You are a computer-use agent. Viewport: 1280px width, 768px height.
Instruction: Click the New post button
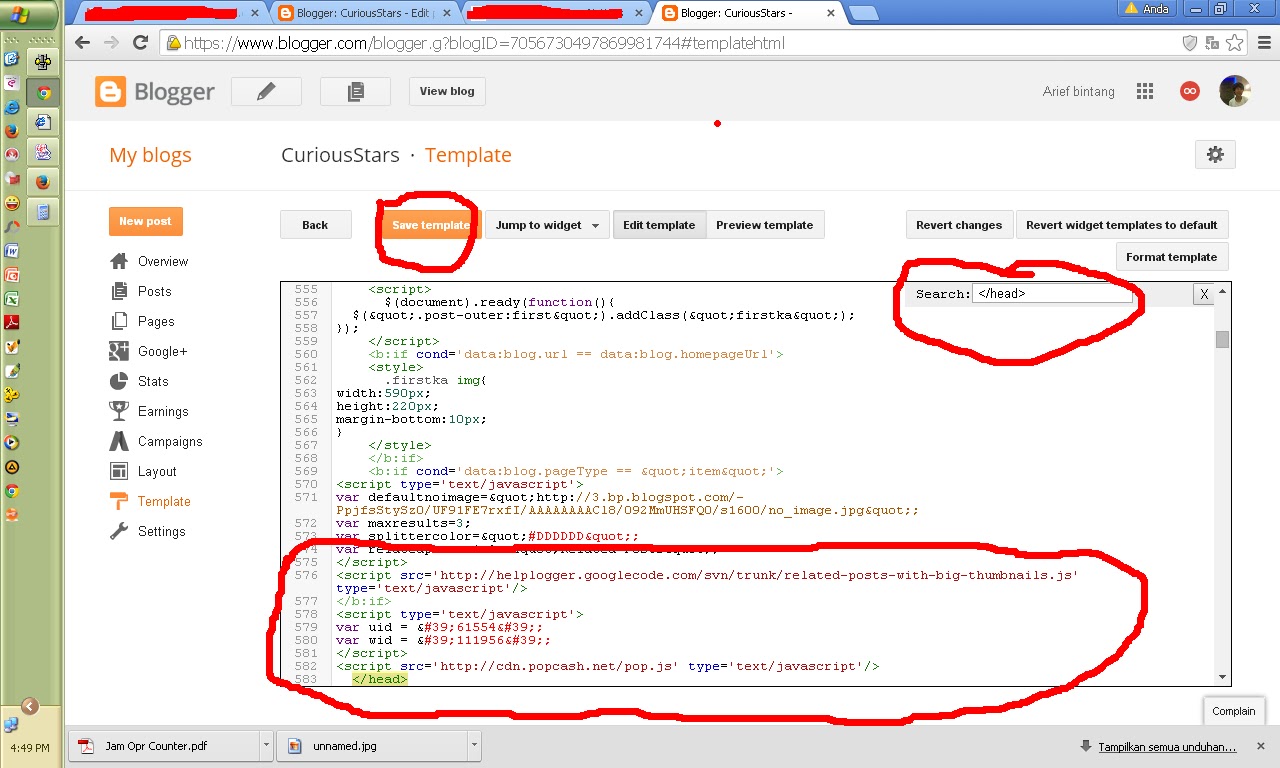point(145,221)
